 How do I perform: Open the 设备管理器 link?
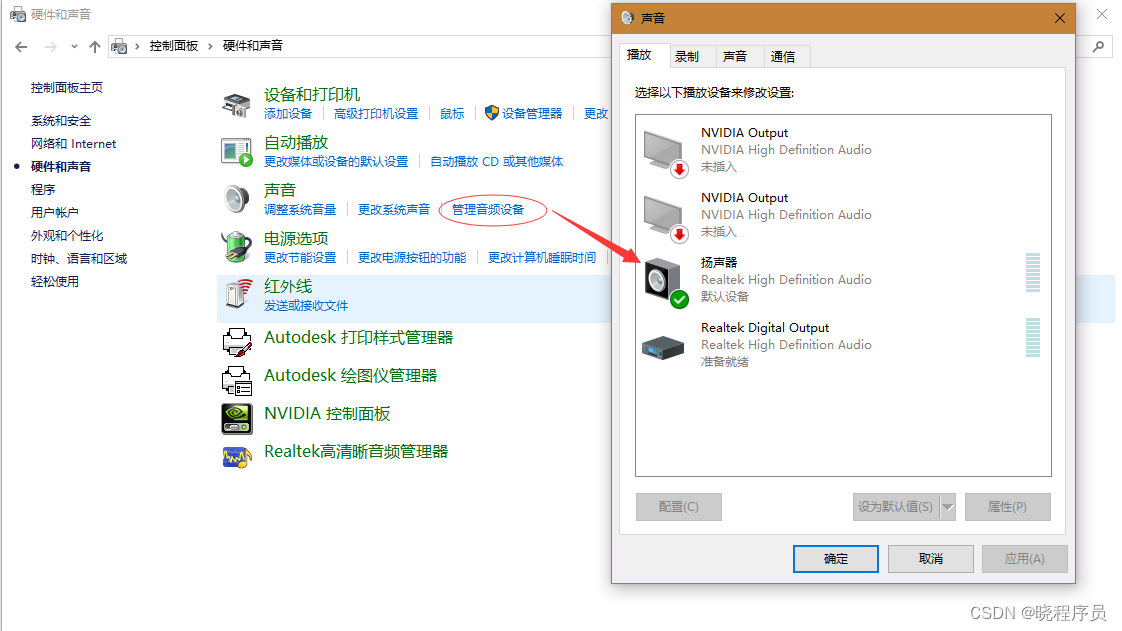tap(532, 114)
